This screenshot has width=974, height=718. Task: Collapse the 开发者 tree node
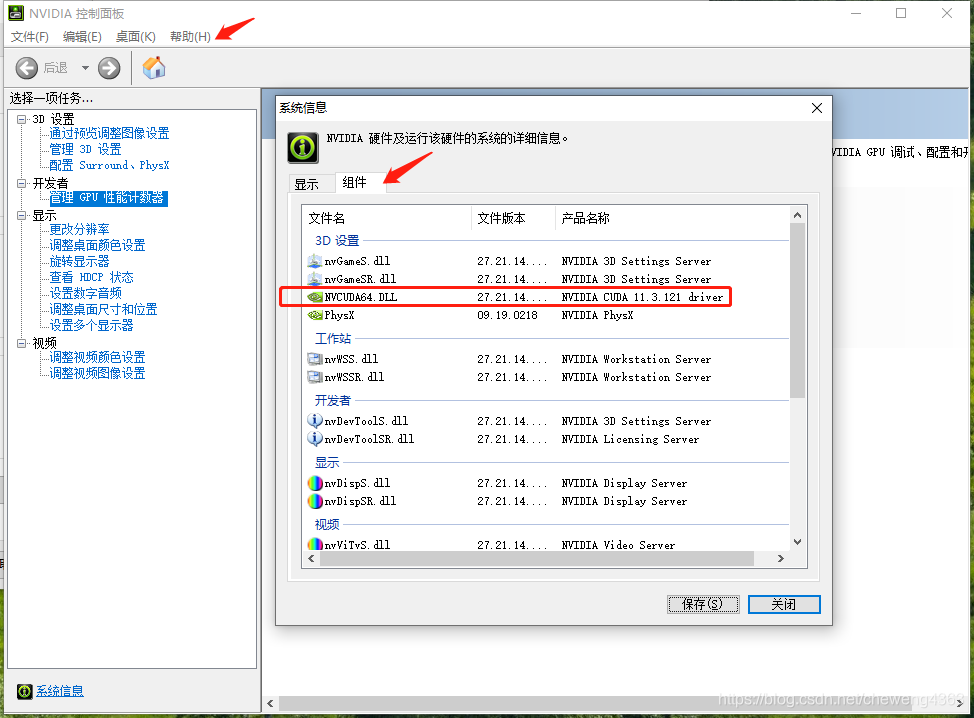(22, 183)
